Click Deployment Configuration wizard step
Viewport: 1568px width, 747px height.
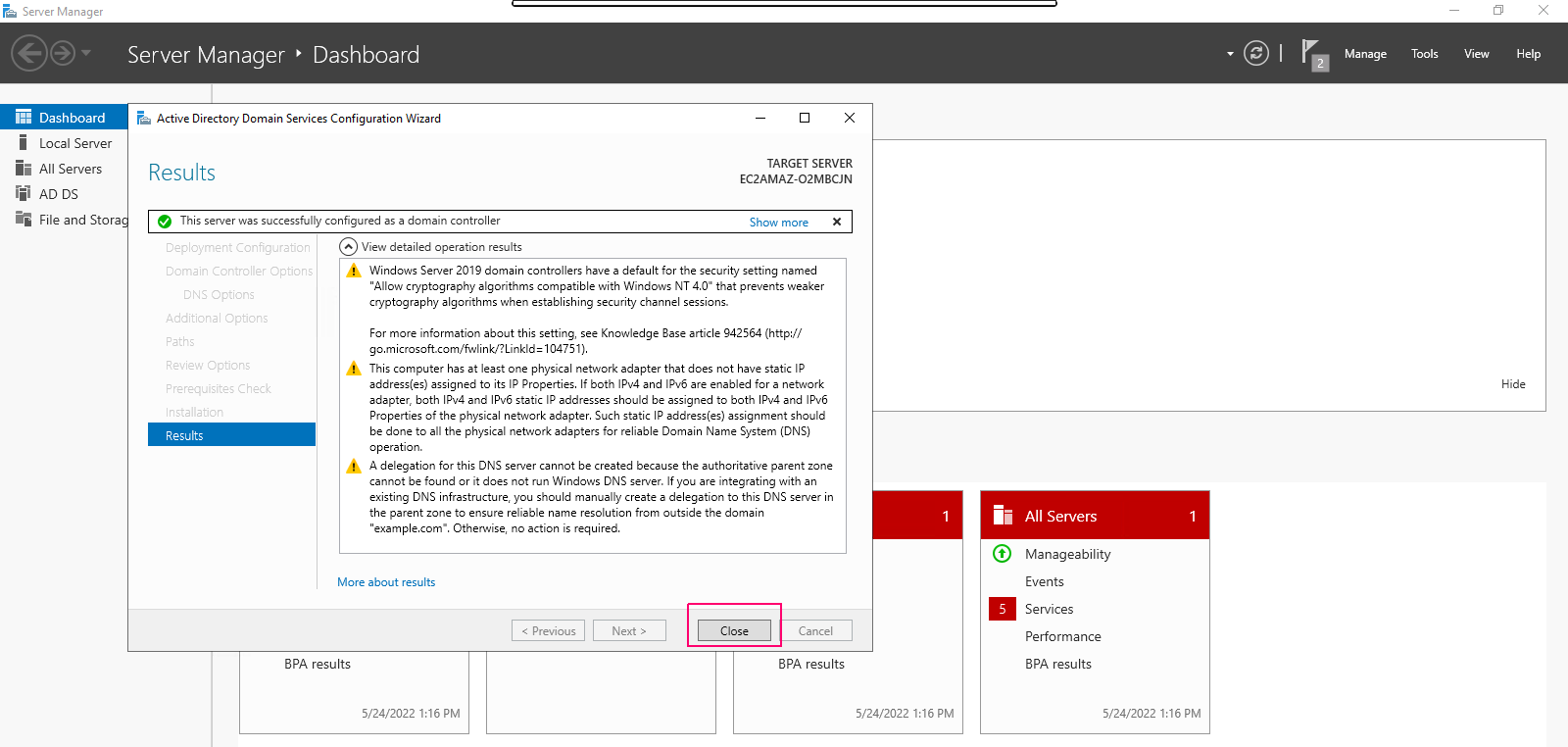237,248
